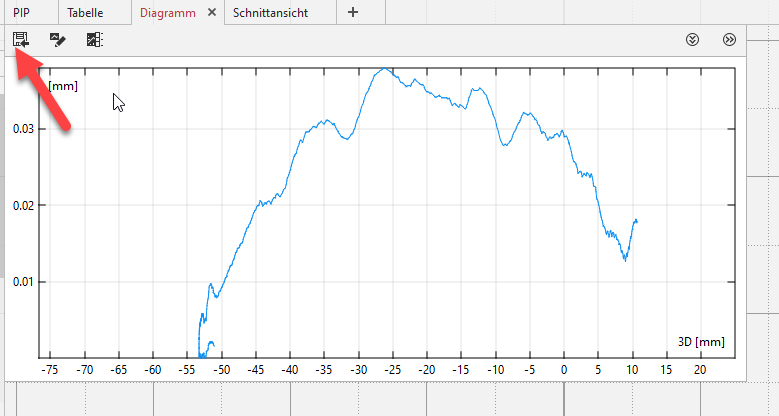Click the curve's highest peak
This screenshot has width=779, height=416.
click(384, 69)
